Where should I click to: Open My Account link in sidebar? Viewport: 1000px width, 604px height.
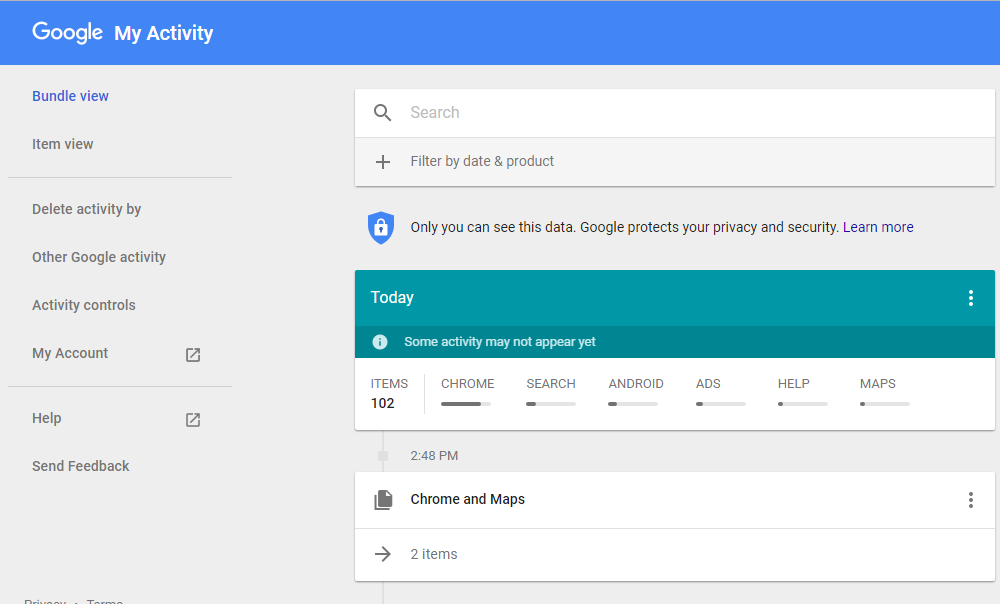pos(70,353)
